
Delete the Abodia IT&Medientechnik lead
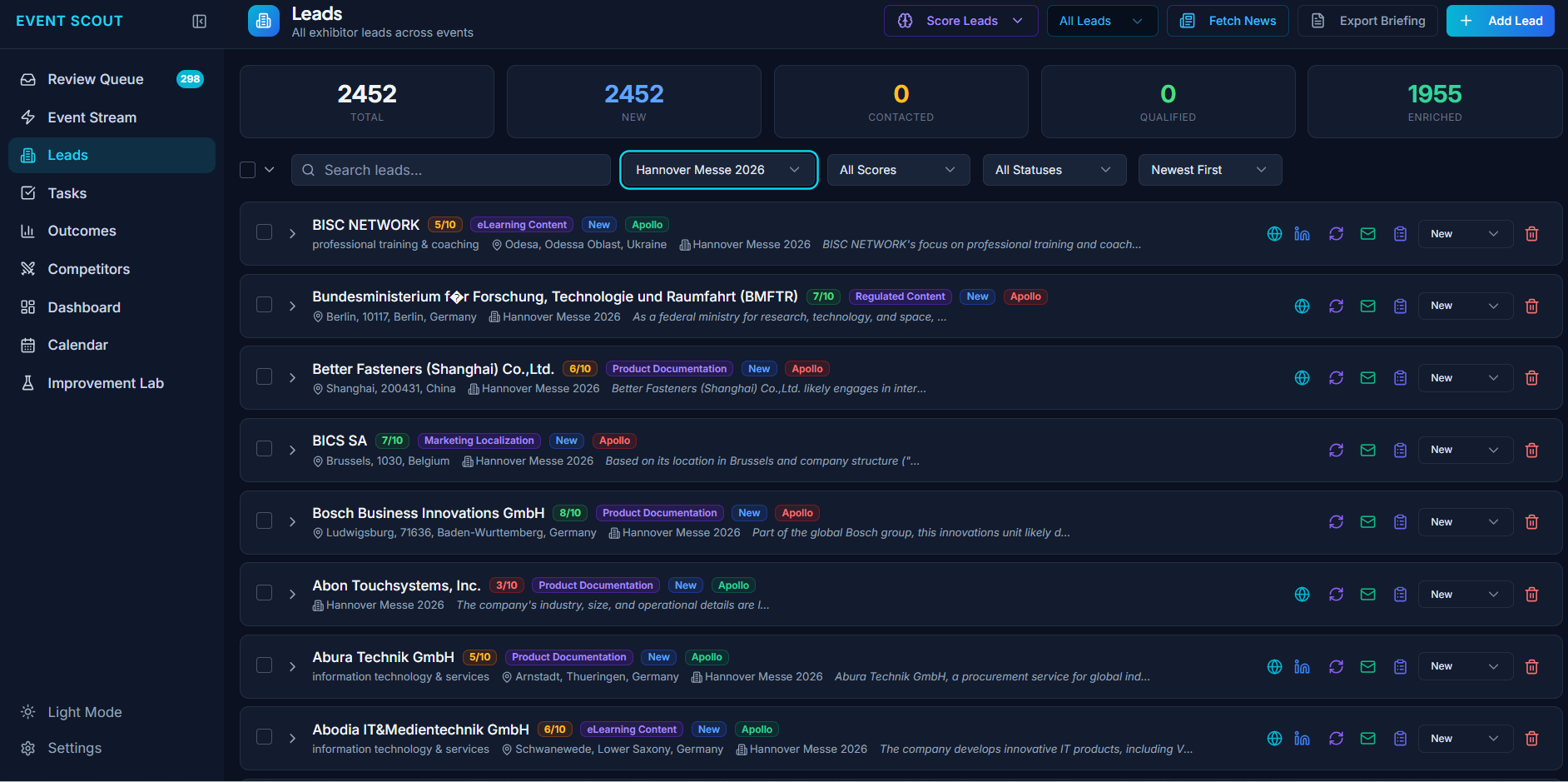click(1532, 739)
